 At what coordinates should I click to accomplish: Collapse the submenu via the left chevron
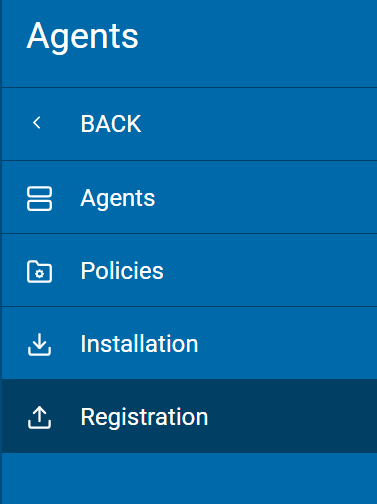[x=37, y=123]
